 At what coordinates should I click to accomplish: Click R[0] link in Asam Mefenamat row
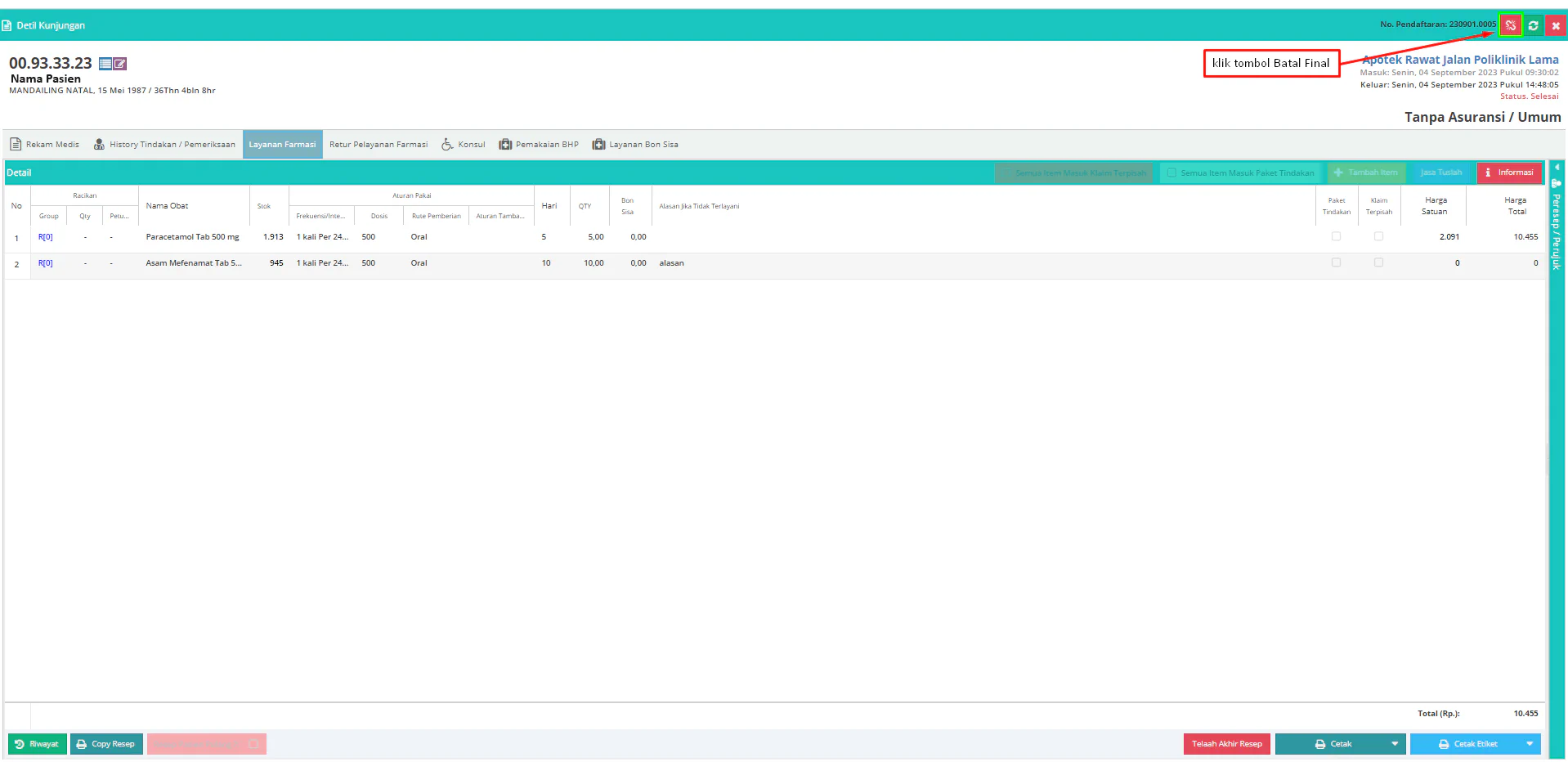45,263
